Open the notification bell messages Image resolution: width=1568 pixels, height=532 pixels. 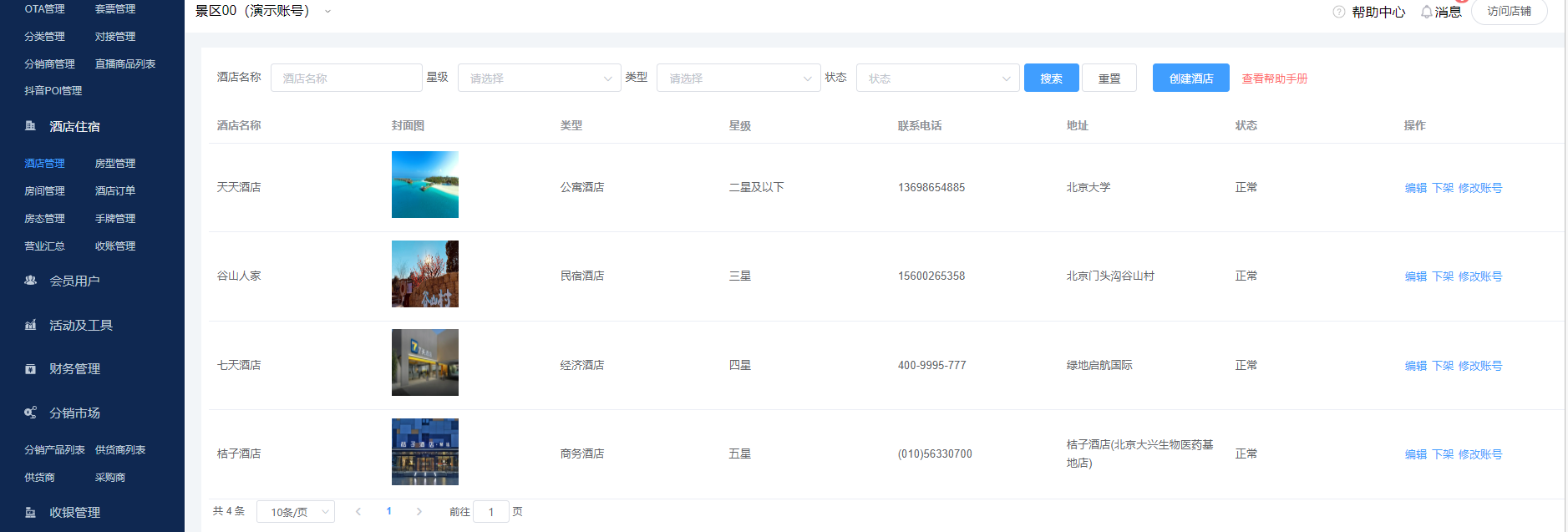coord(1426,12)
